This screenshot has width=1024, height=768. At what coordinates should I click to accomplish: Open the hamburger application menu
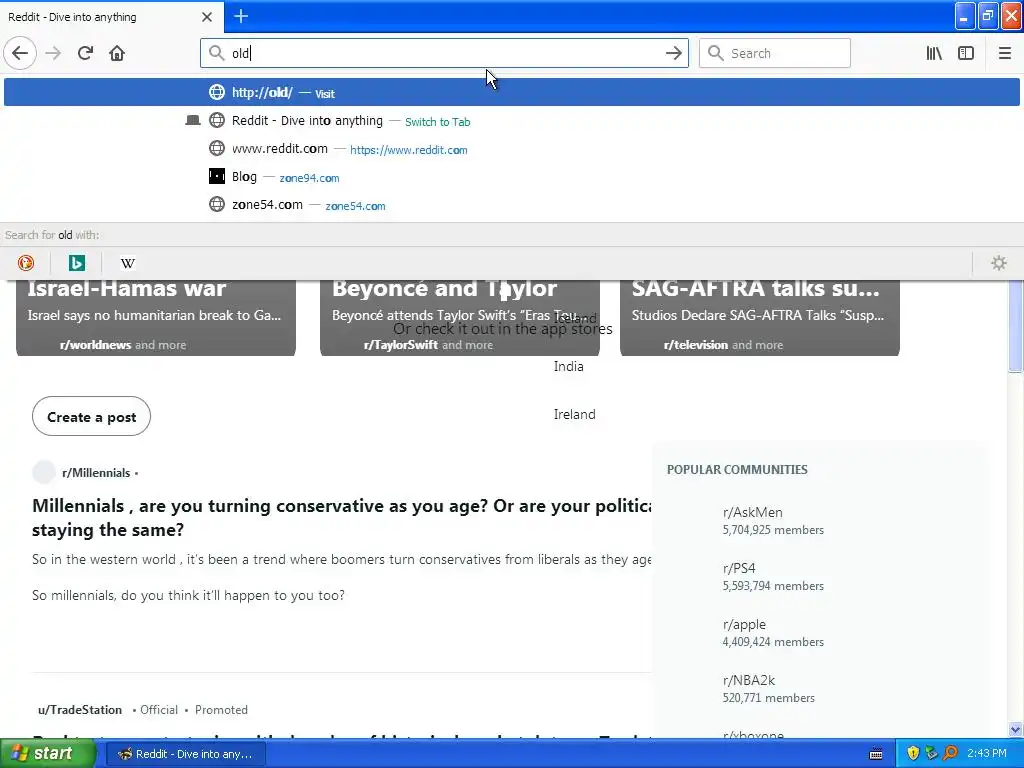pos(1005,53)
